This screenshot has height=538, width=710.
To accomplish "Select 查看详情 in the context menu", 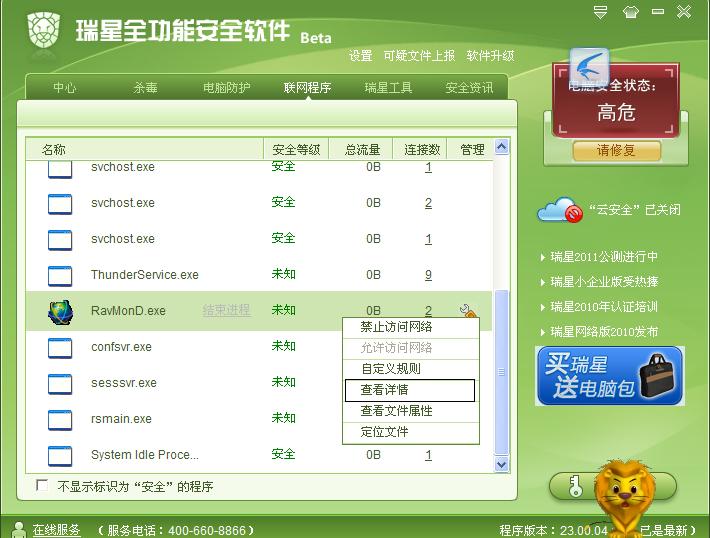I will point(410,390).
